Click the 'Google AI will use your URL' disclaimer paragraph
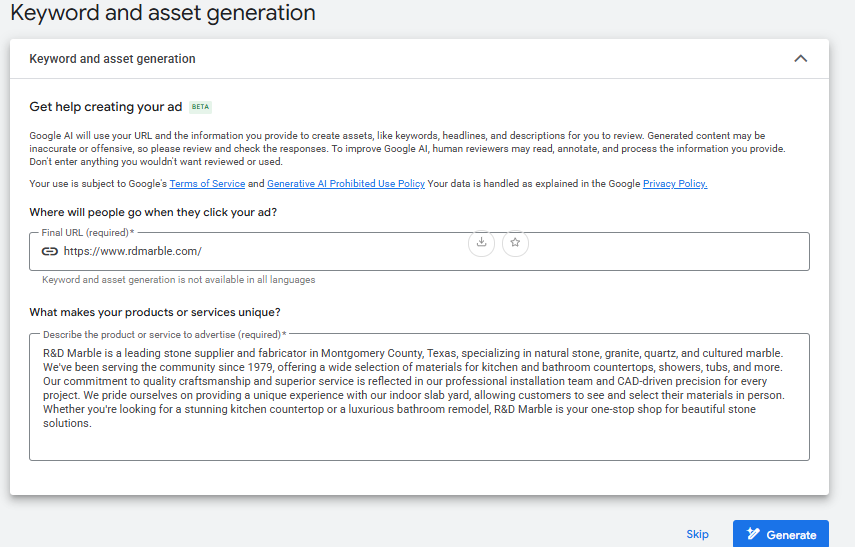 pos(407,149)
